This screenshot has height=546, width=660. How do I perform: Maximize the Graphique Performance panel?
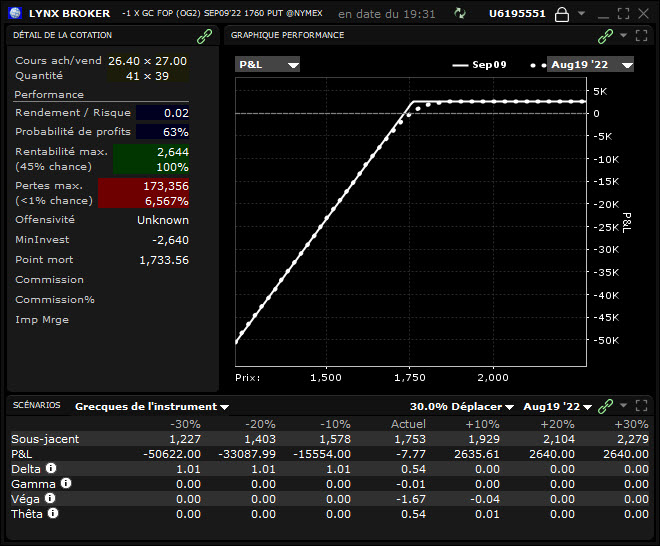641,36
